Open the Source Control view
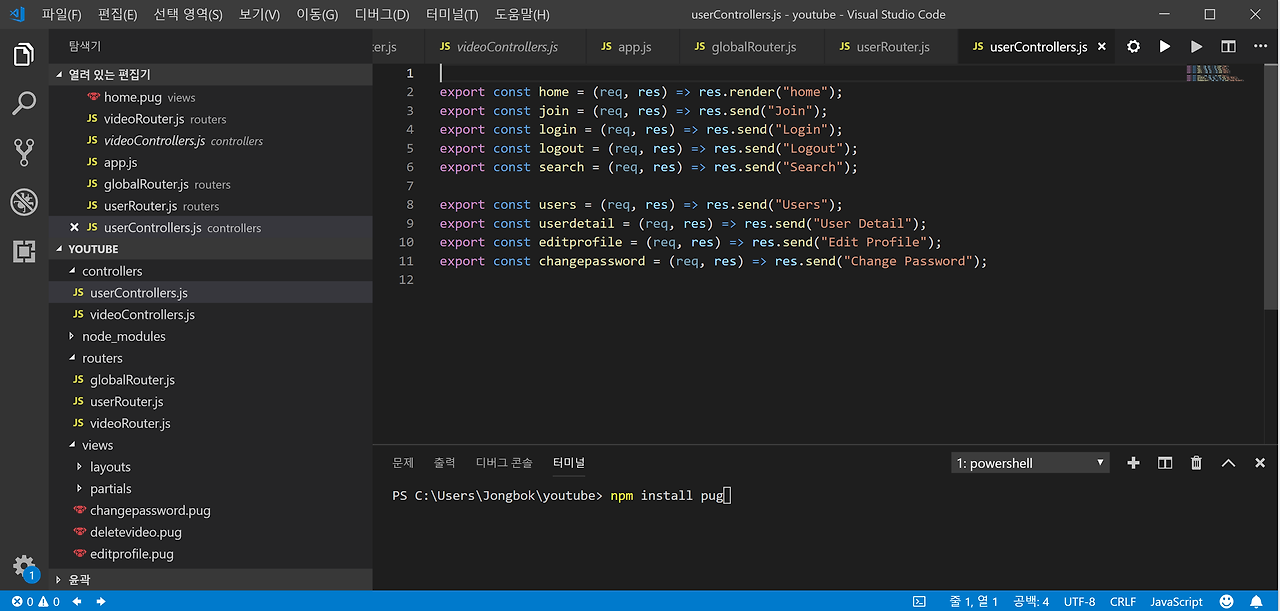This screenshot has height=611, width=1280. 24,152
